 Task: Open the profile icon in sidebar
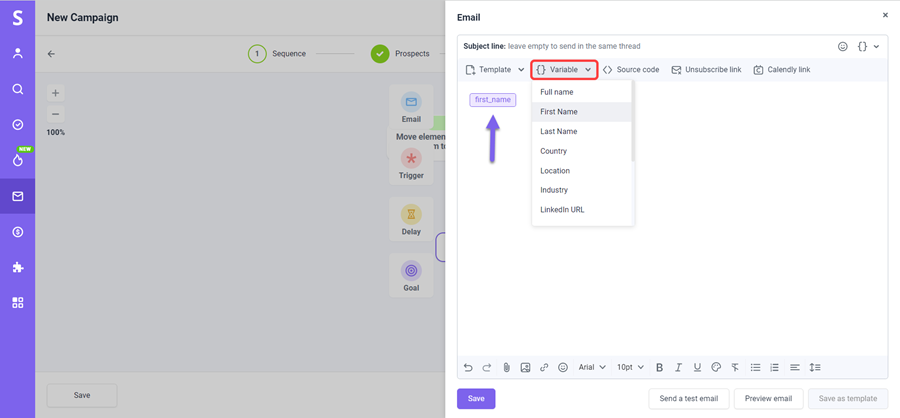18,53
